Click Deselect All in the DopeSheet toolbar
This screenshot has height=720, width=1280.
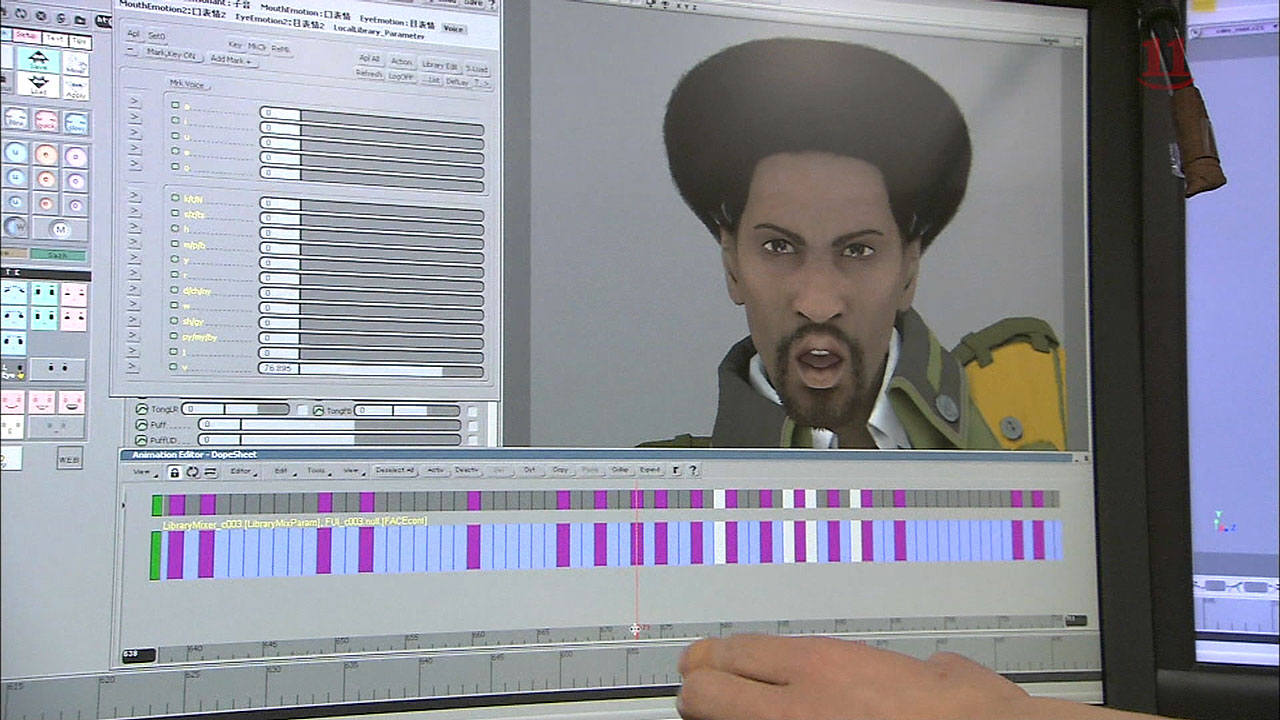click(x=394, y=470)
